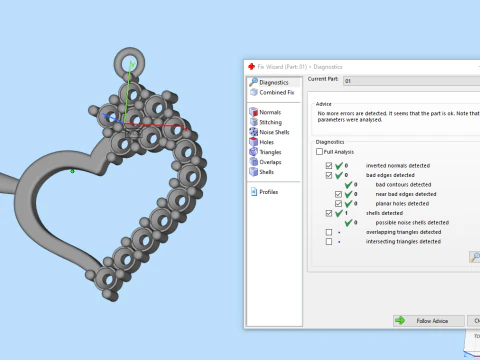Open Combined Fix icon in sidebar
Image resolution: width=480 pixels, height=360 pixels.
click(254, 92)
